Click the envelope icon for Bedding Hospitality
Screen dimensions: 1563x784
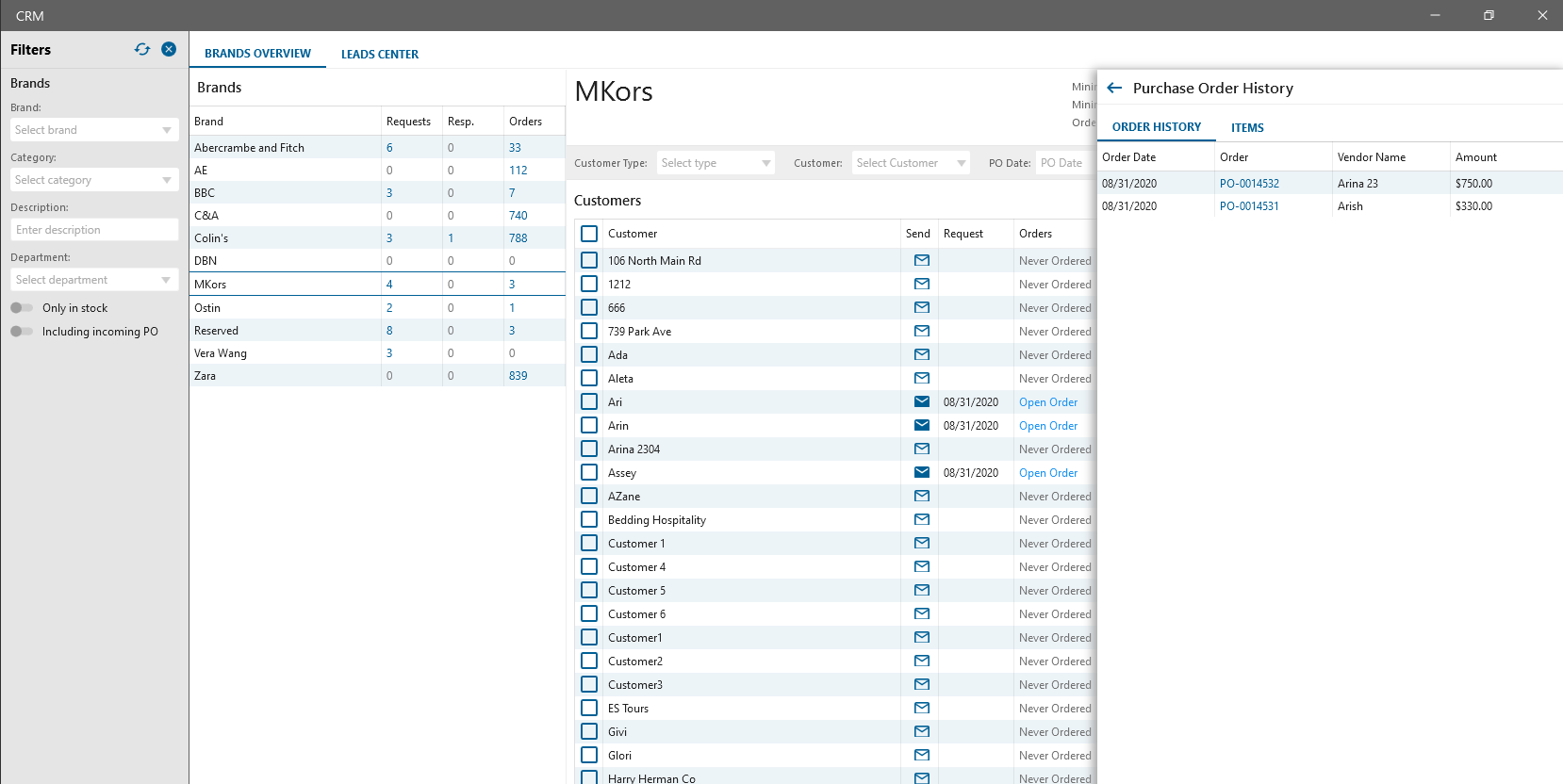coord(922,519)
